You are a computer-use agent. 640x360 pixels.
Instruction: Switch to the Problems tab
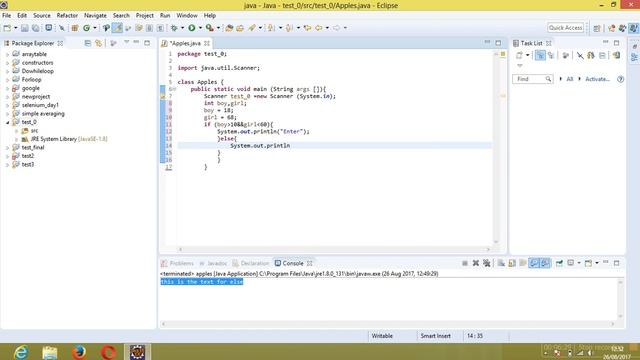(178, 263)
